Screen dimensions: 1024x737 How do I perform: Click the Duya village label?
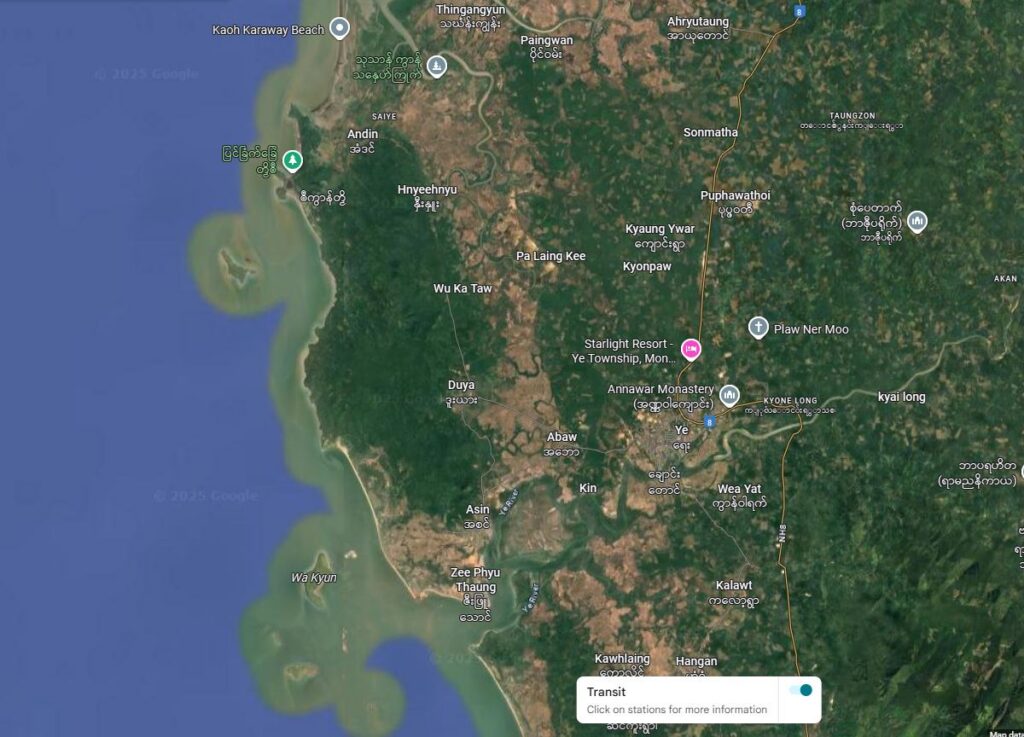[x=461, y=385]
